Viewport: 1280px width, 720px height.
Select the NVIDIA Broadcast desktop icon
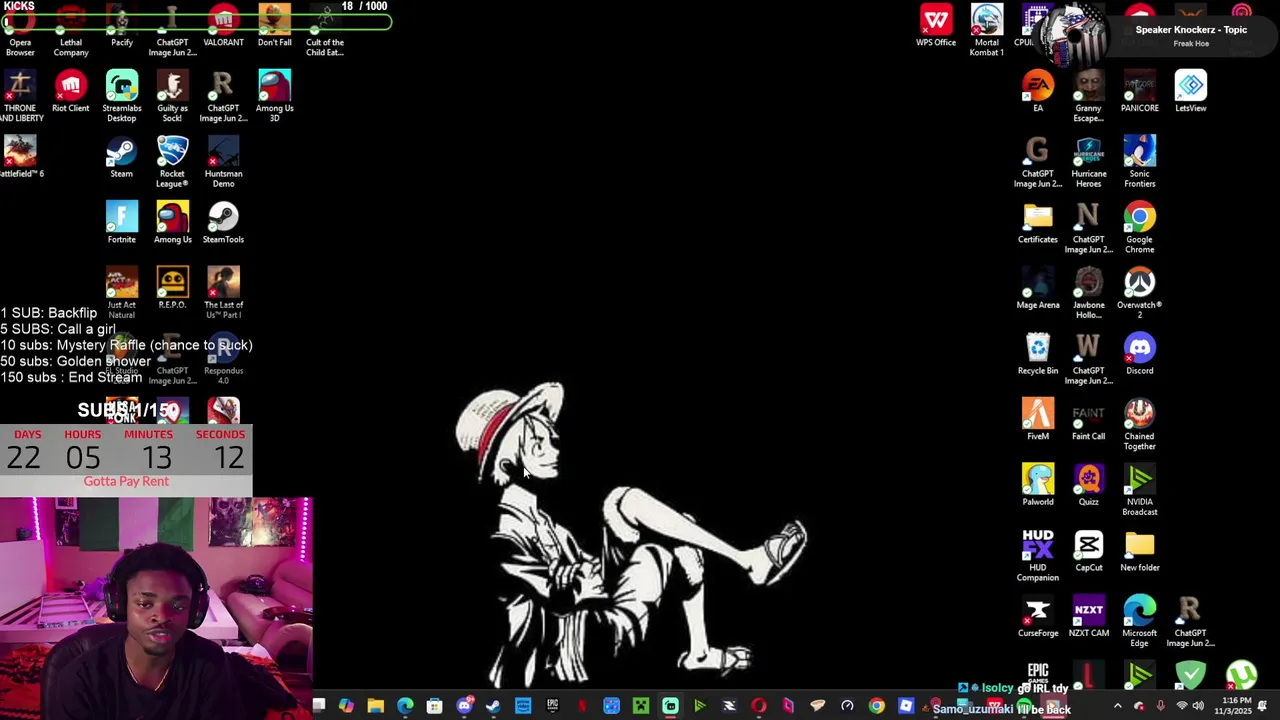[x=1139, y=490]
